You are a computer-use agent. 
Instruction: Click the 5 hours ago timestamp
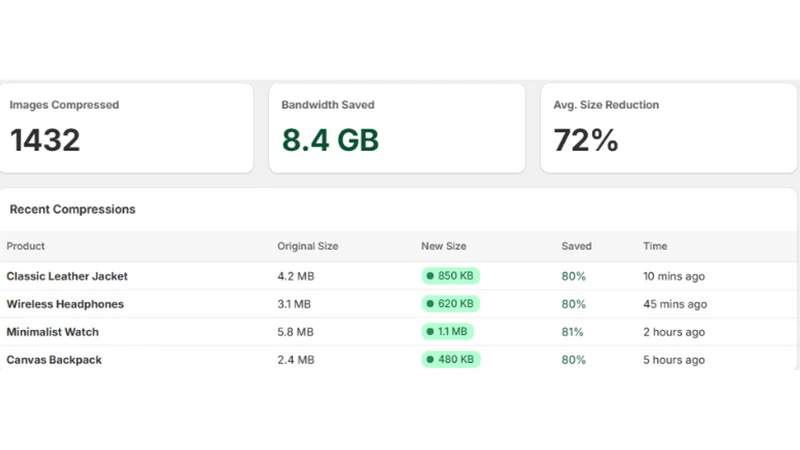coord(674,360)
